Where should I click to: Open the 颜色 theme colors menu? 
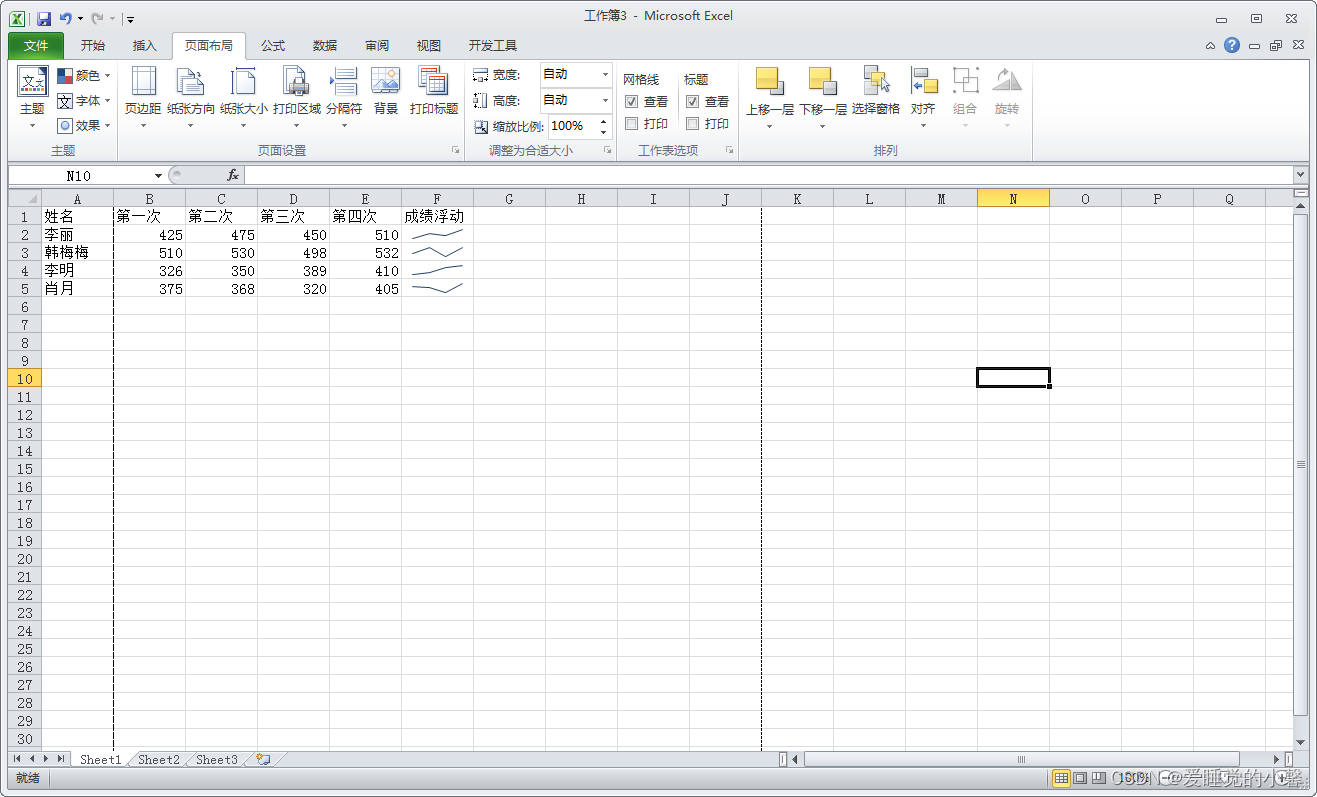point(84,75)
